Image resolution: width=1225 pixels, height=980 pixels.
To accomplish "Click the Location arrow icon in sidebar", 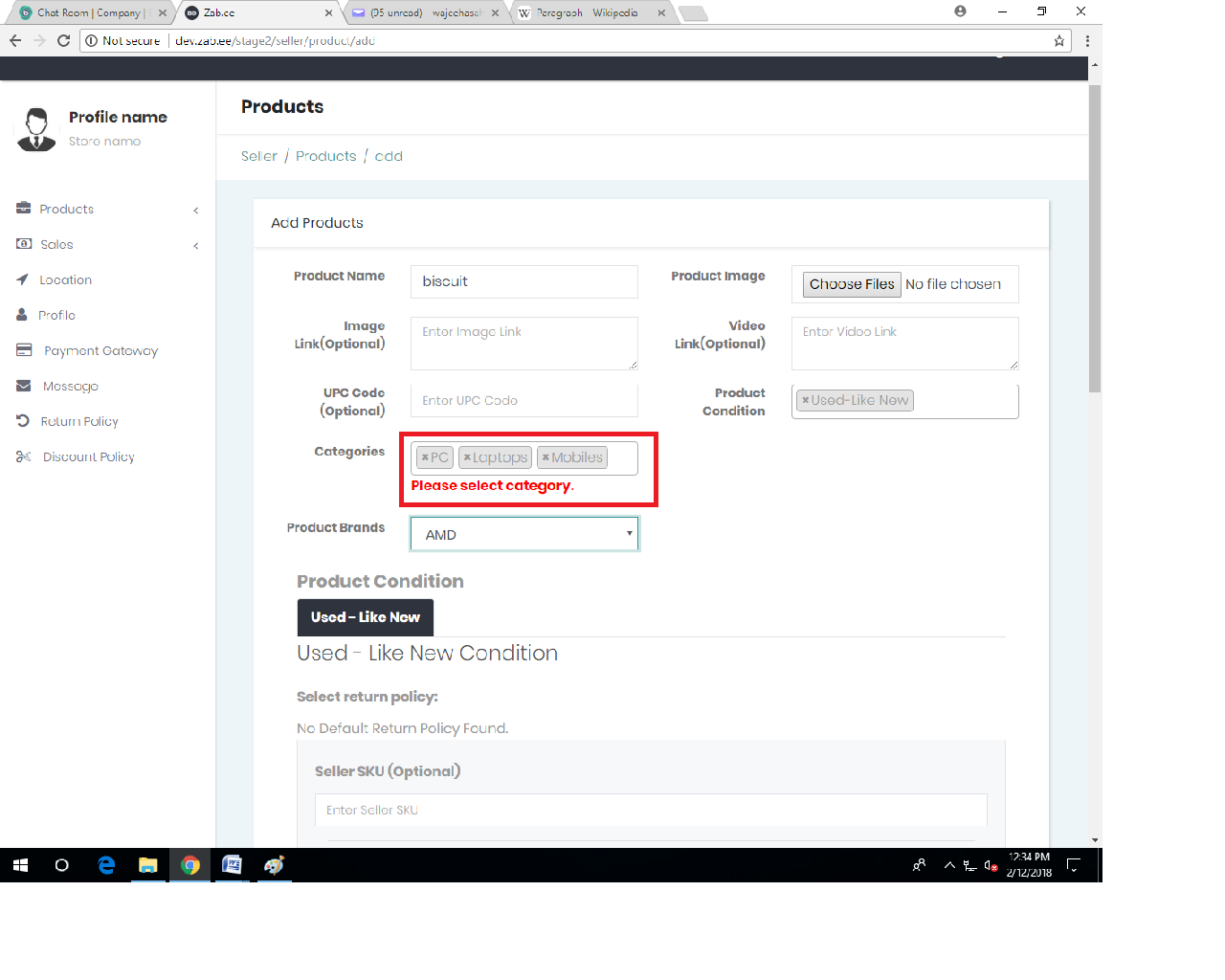I will pyautogui.click(x=23, y=279).
